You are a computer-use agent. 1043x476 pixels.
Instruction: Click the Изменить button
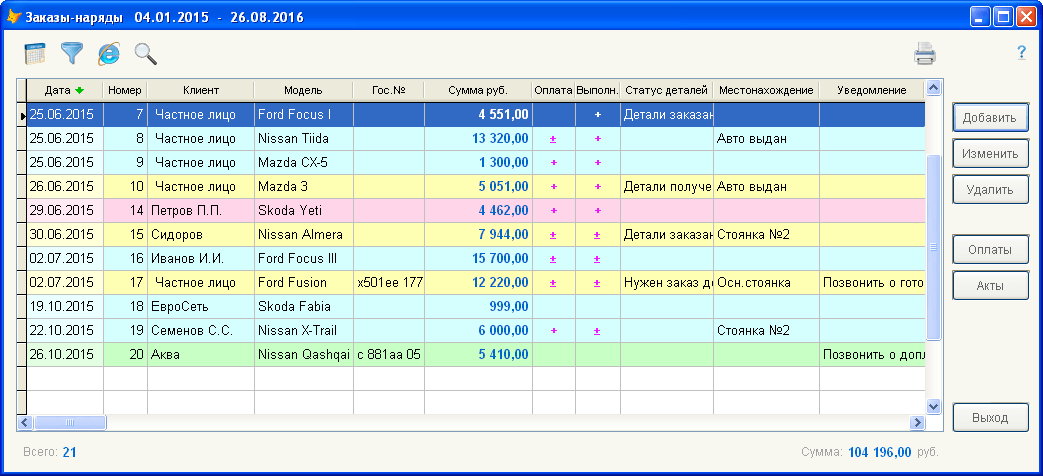click(990, 154)
